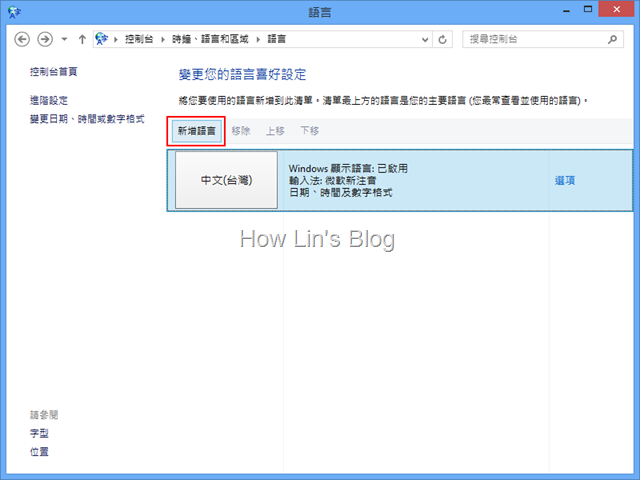Image resolution: width=640 pixels, height=480 pixels.
Task: Go up one level with up arrow
Action: pos(82,40)
